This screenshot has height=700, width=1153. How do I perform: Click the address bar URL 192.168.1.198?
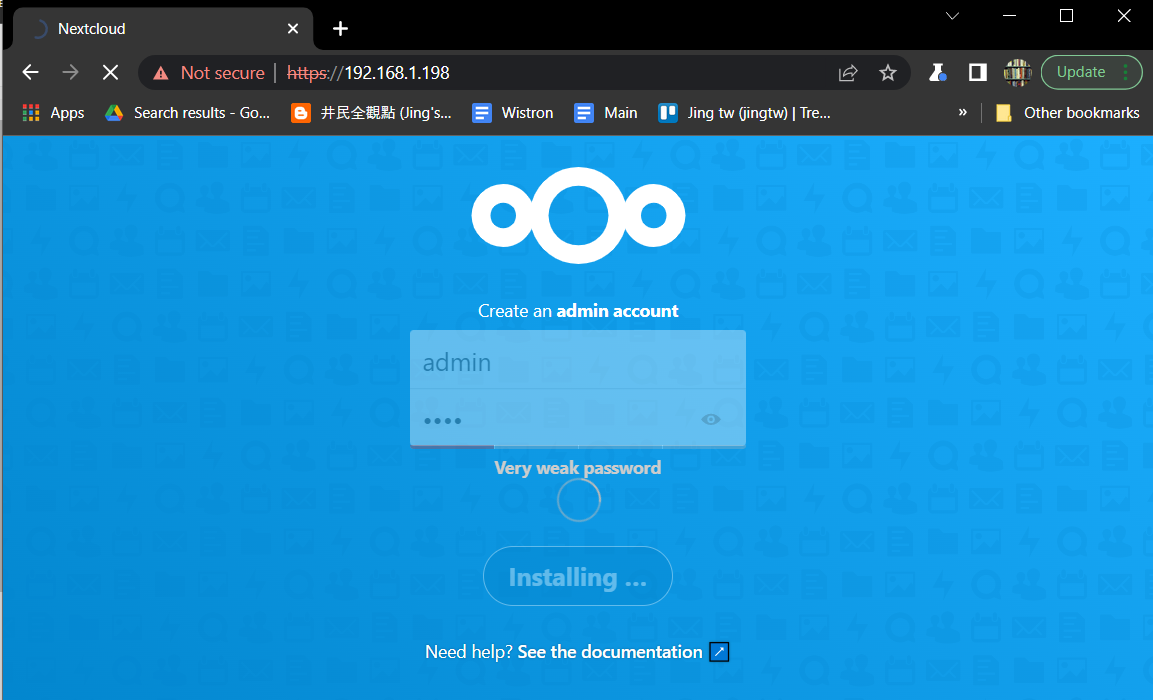[397, 73]
